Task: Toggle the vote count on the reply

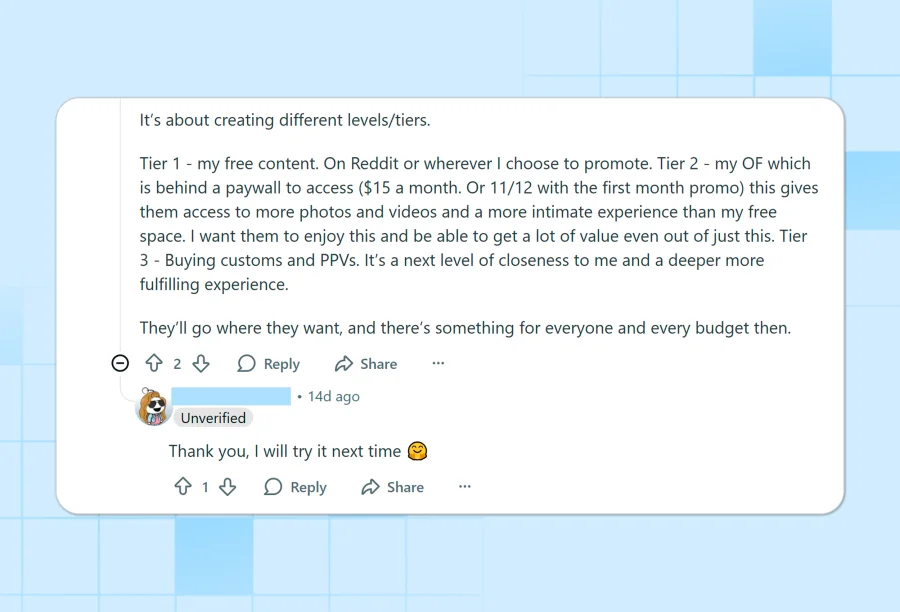Action: tap(205, 487)
